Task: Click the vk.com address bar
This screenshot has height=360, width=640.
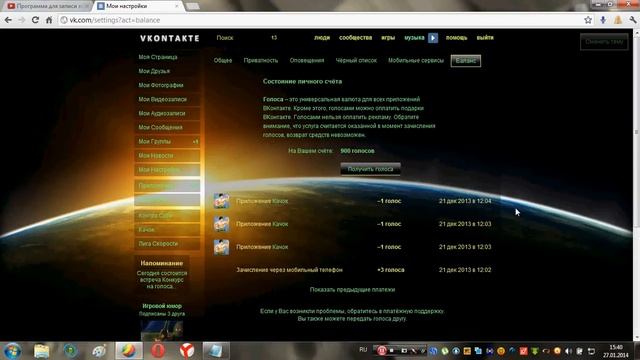Action: click(x=318, y=20)
